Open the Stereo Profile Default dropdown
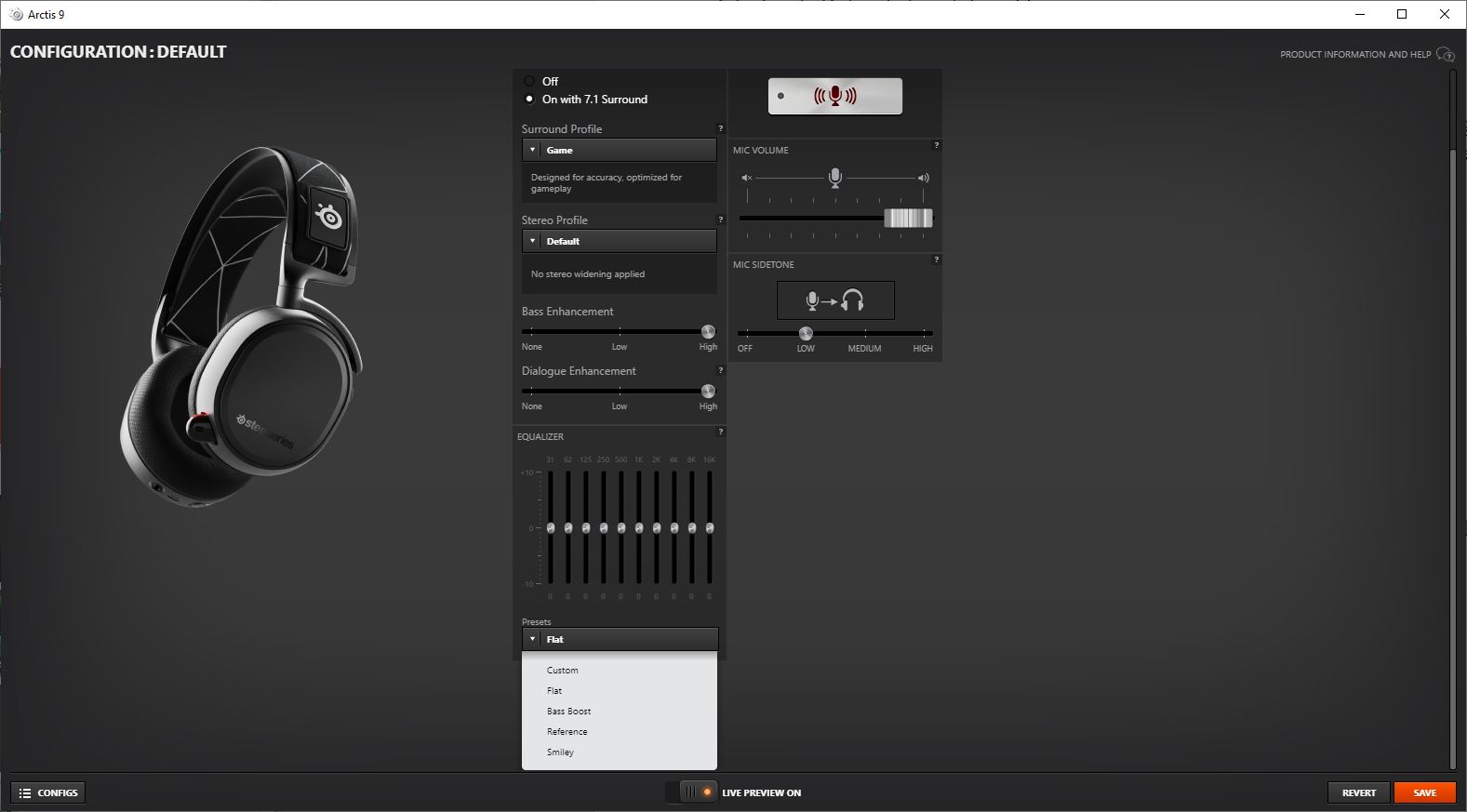This screenshot has height=812, width=1467. coord(620,241)
